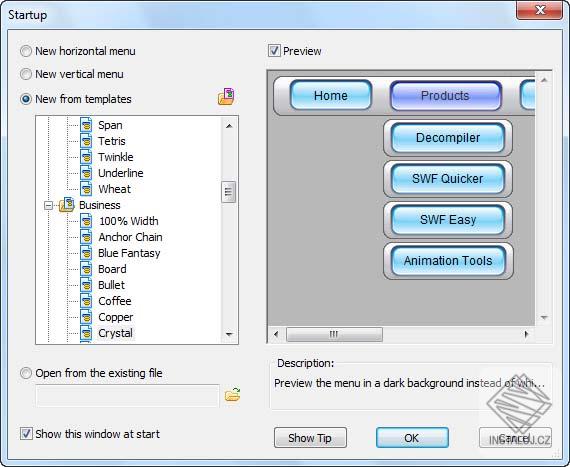Click the Coffee template file icon
Image resolution: width=570 pixels, height=467 pixels.
(x=86, y=301)
